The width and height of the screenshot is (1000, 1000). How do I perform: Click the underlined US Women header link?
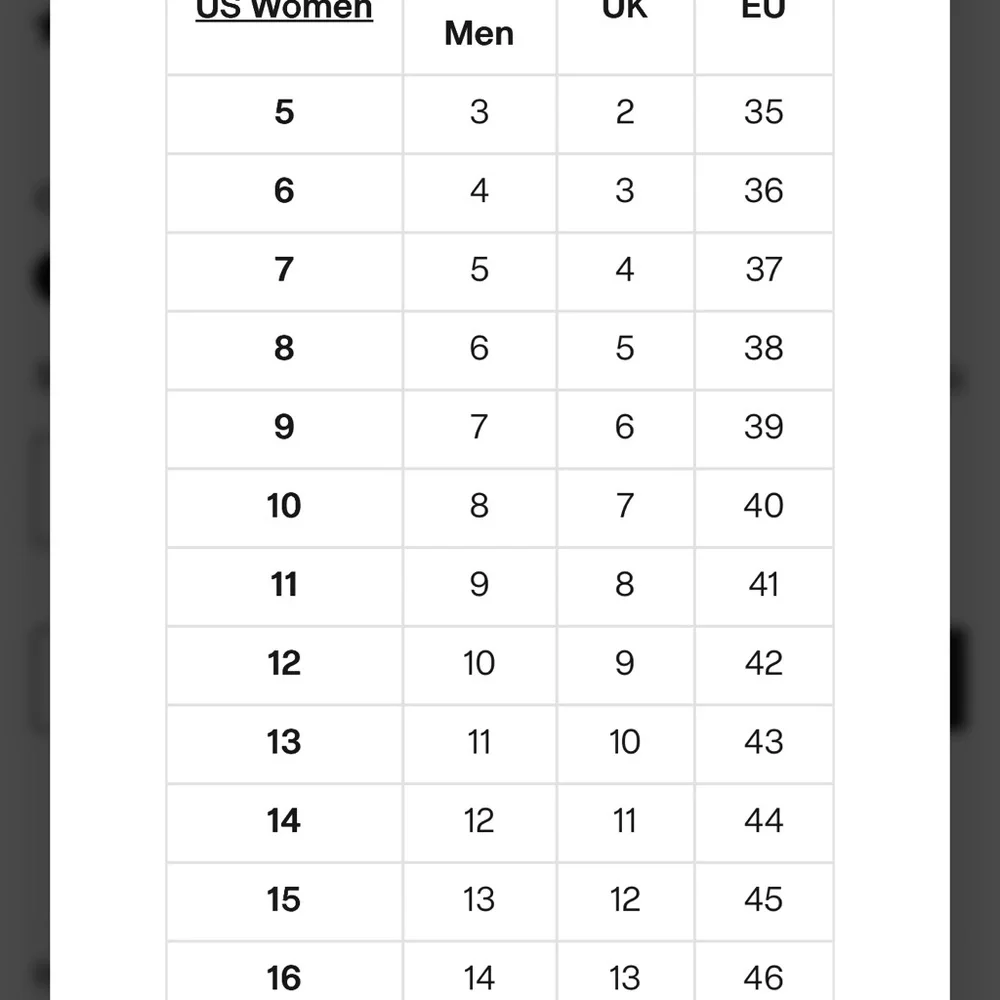pyautogui.click(x=284, y=10)
